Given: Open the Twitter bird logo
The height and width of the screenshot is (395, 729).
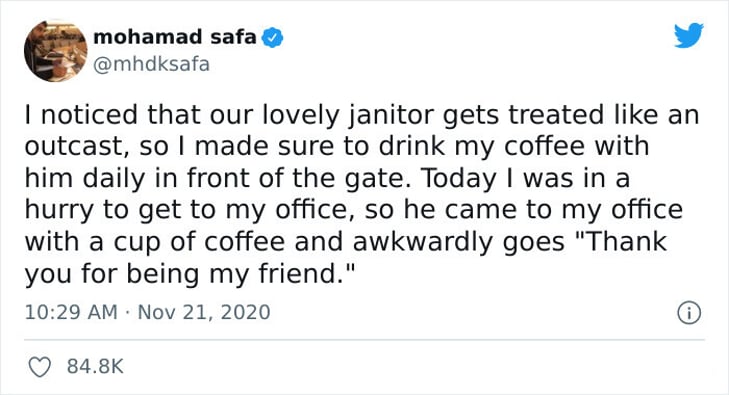Looking at the screenshot, I should [689, 35].
